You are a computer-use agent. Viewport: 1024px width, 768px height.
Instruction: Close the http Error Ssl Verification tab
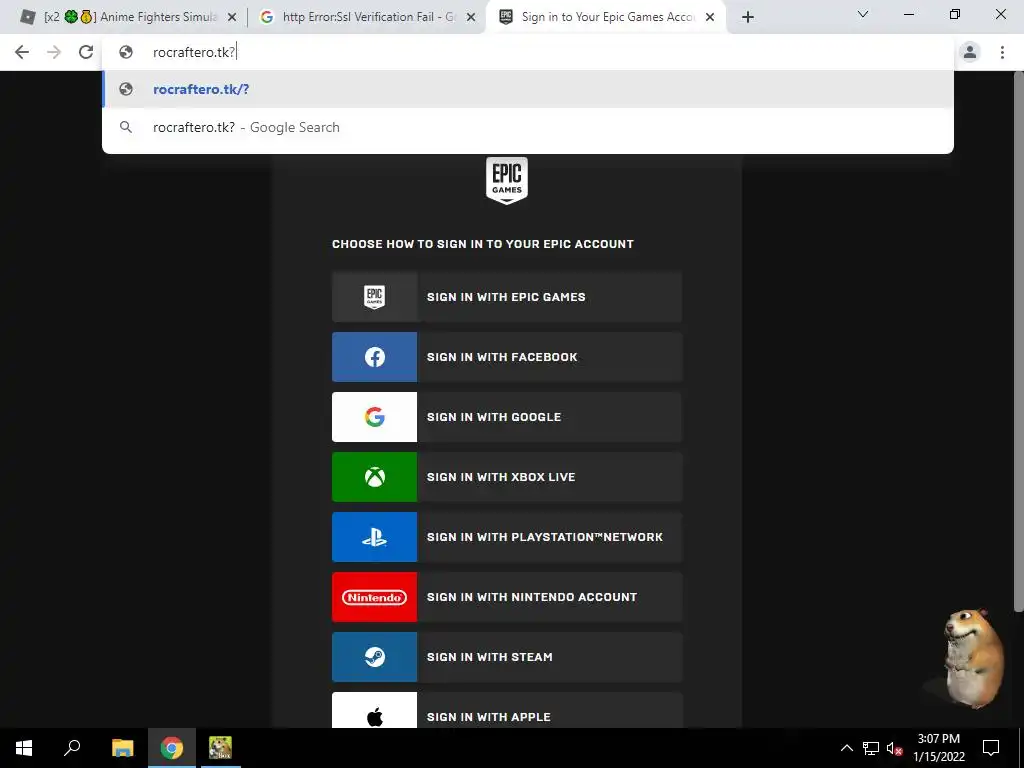(471, 18)
